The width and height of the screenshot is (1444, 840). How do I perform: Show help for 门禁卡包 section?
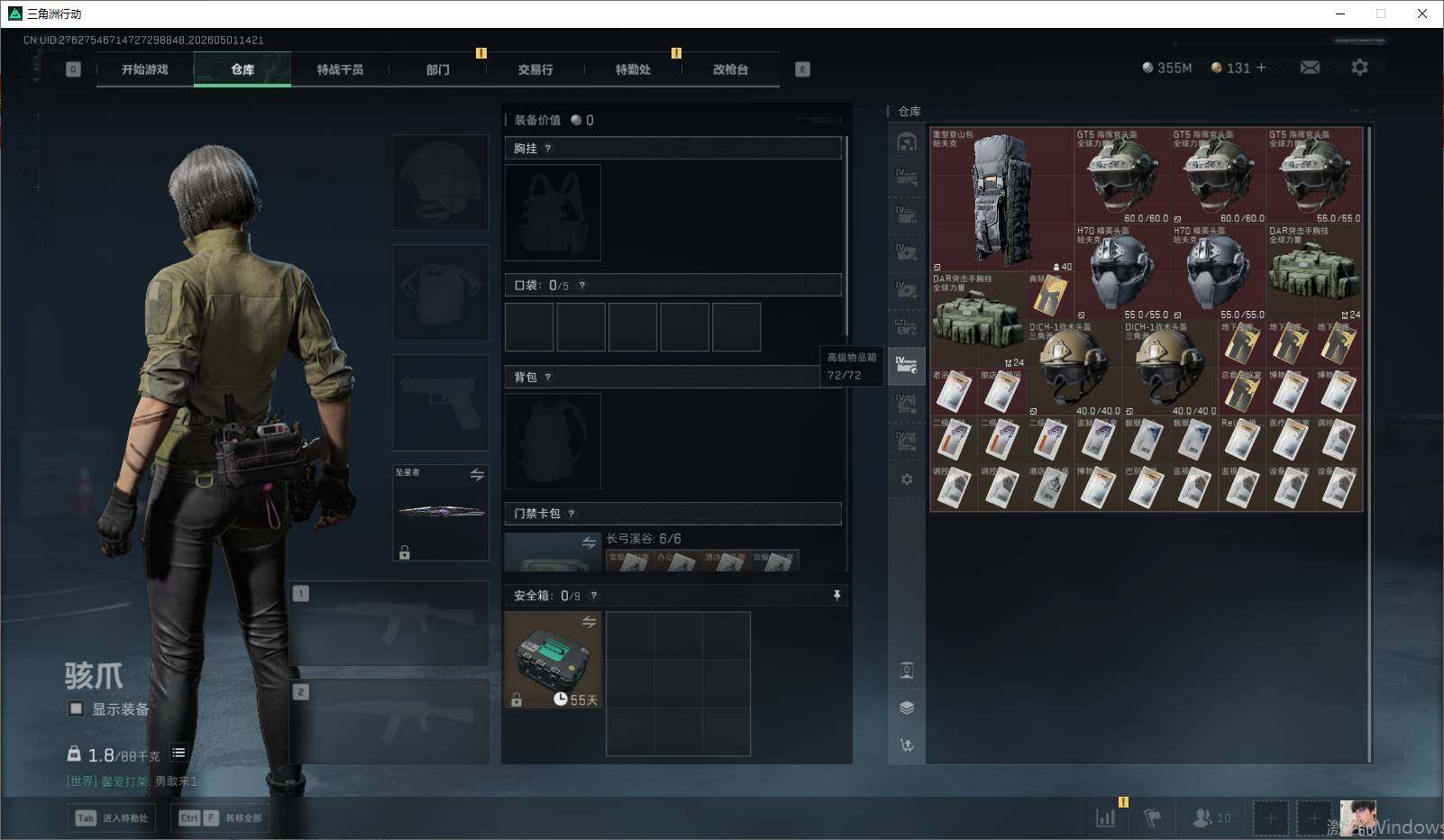571,514
